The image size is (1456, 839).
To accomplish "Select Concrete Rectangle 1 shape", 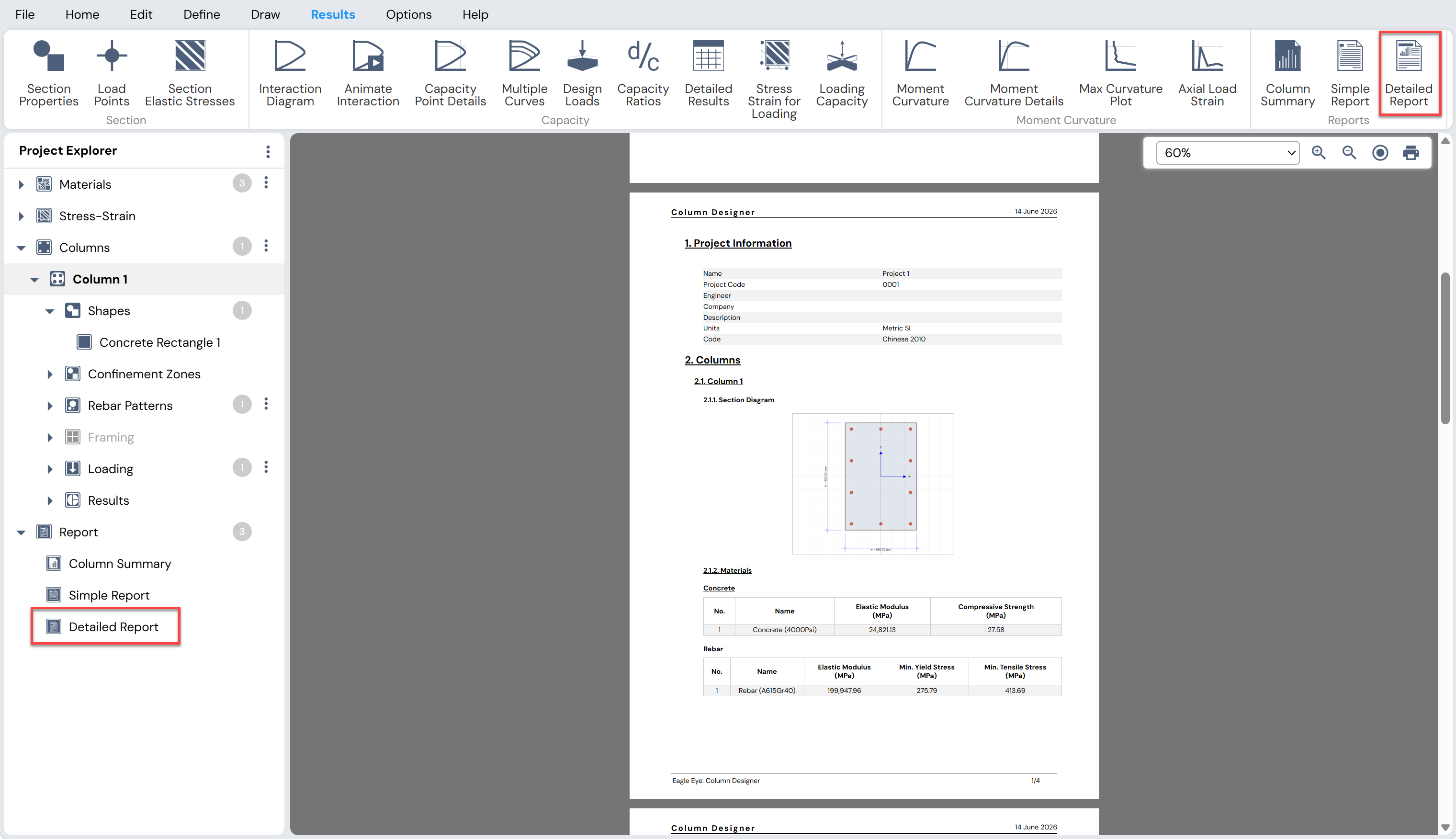I will (148, 342).
